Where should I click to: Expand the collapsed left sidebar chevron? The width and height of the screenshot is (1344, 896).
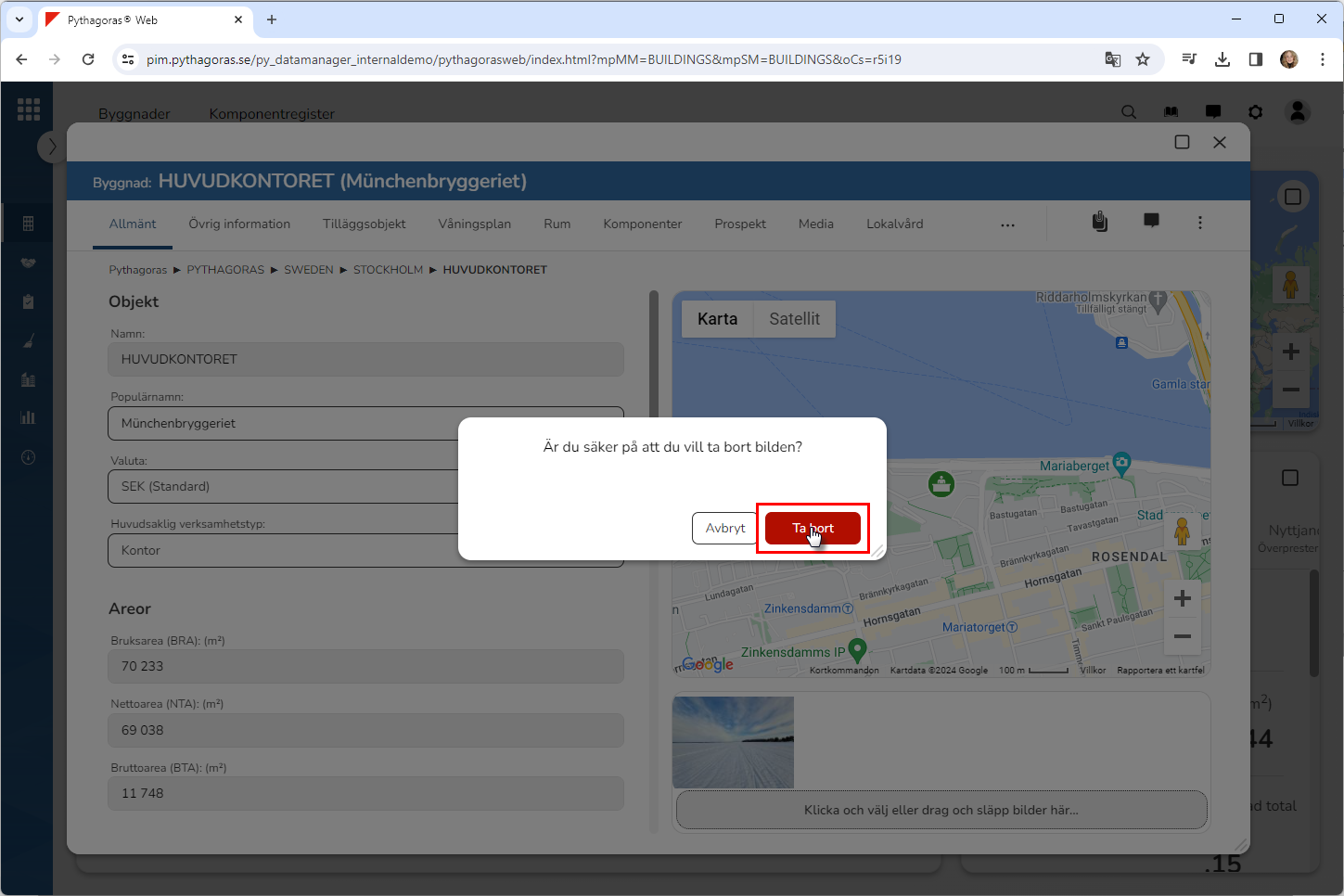tap(52, 147)
